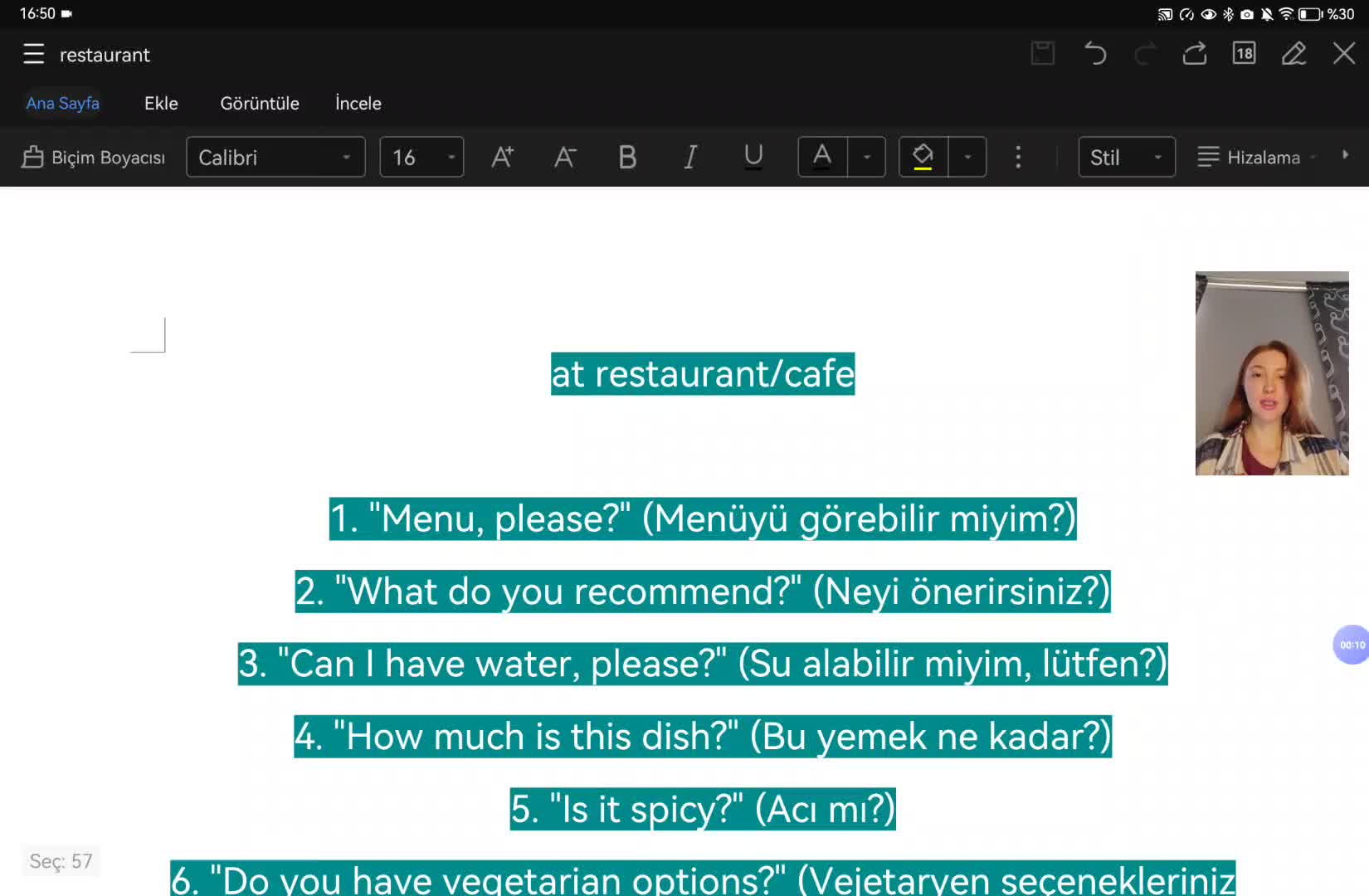The image size is (1369, 896).
Task: Open the Calibri font dropdown
Action: (x=275, y=157)
